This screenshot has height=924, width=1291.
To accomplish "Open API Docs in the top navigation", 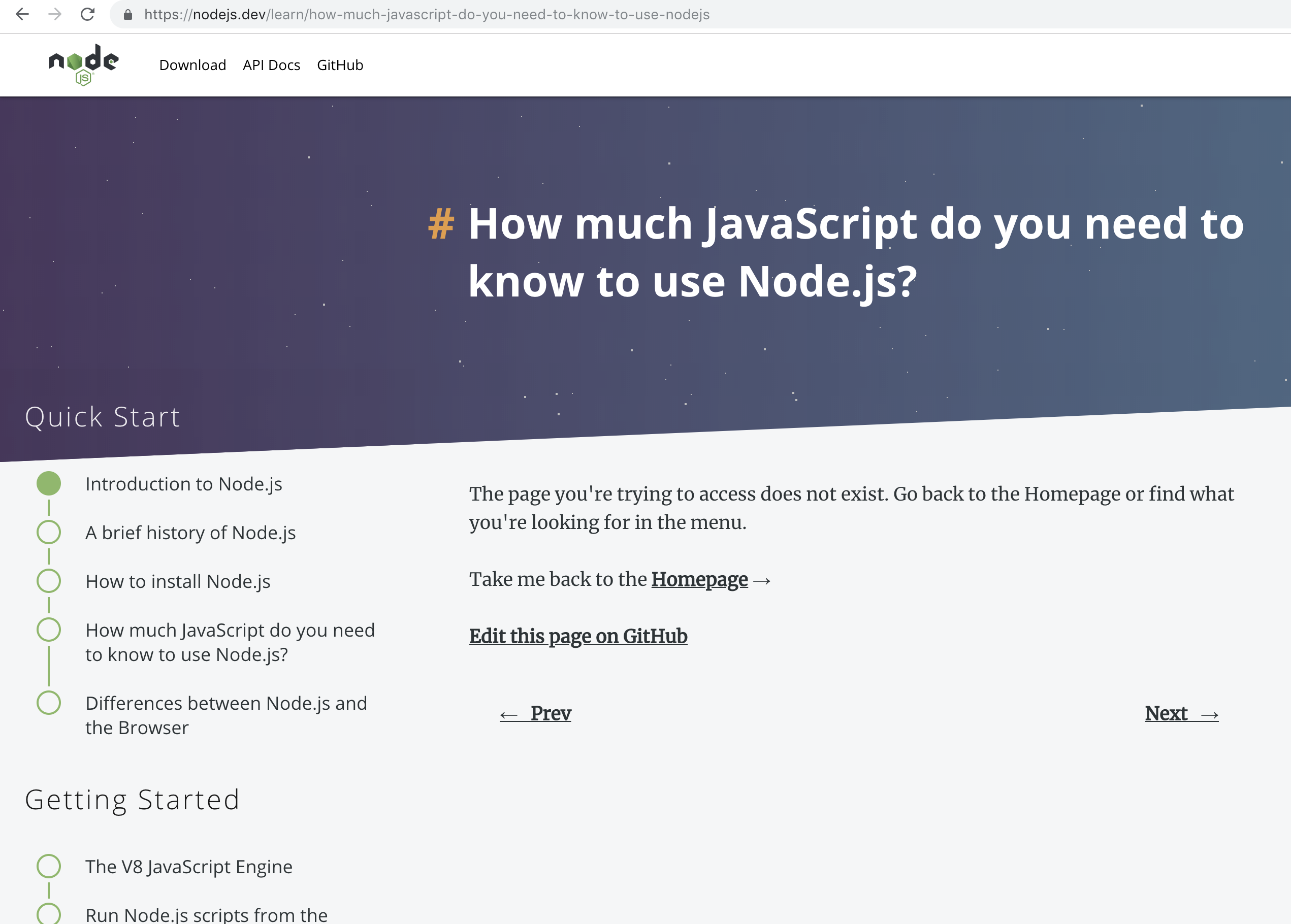I will point(272,65).
